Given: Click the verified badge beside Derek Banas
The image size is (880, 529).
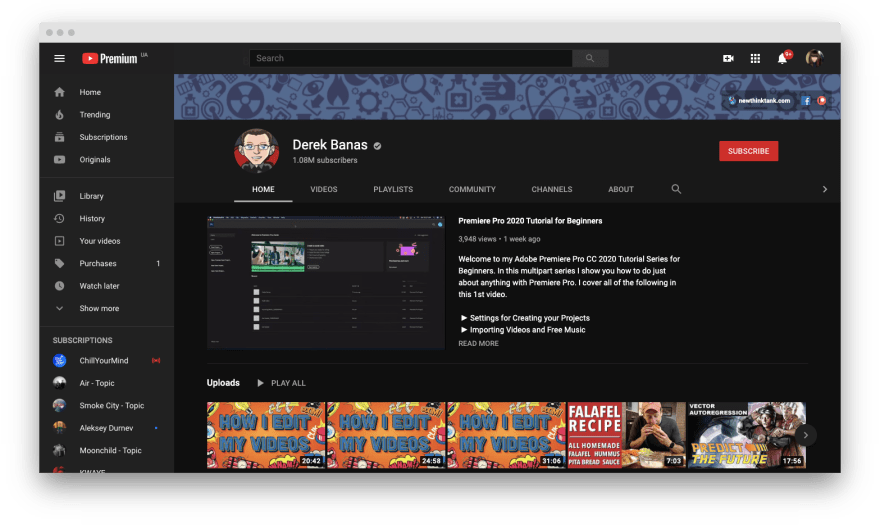Looking at the screenshot, I should pos(377,146).
